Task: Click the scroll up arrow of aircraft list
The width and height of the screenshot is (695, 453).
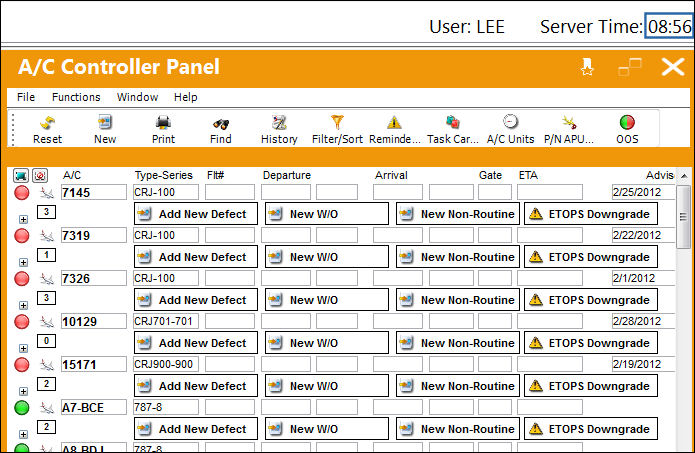Action: click(x=684, y=176)
